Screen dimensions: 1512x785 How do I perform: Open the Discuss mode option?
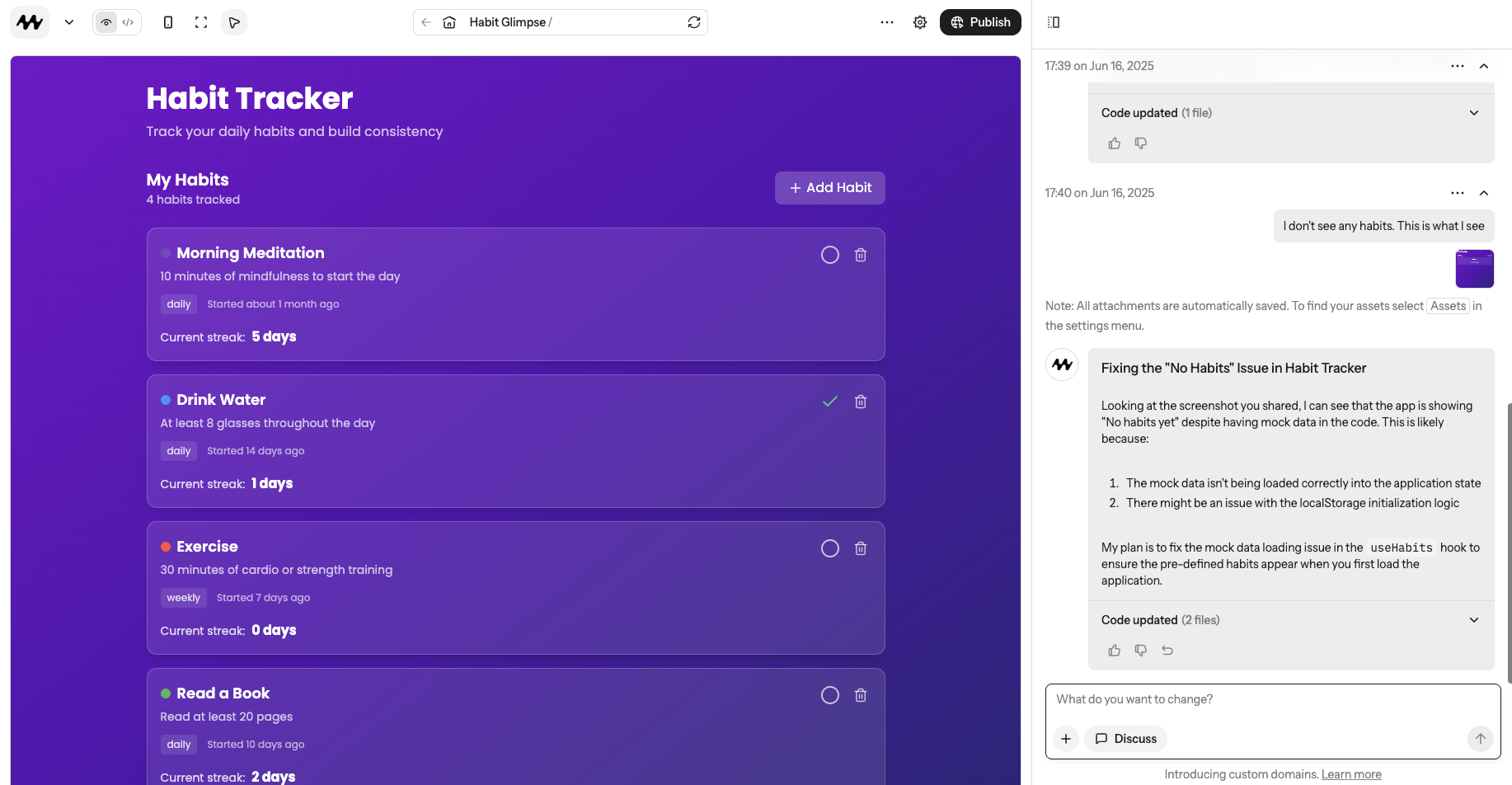[x=1125, y=739]
